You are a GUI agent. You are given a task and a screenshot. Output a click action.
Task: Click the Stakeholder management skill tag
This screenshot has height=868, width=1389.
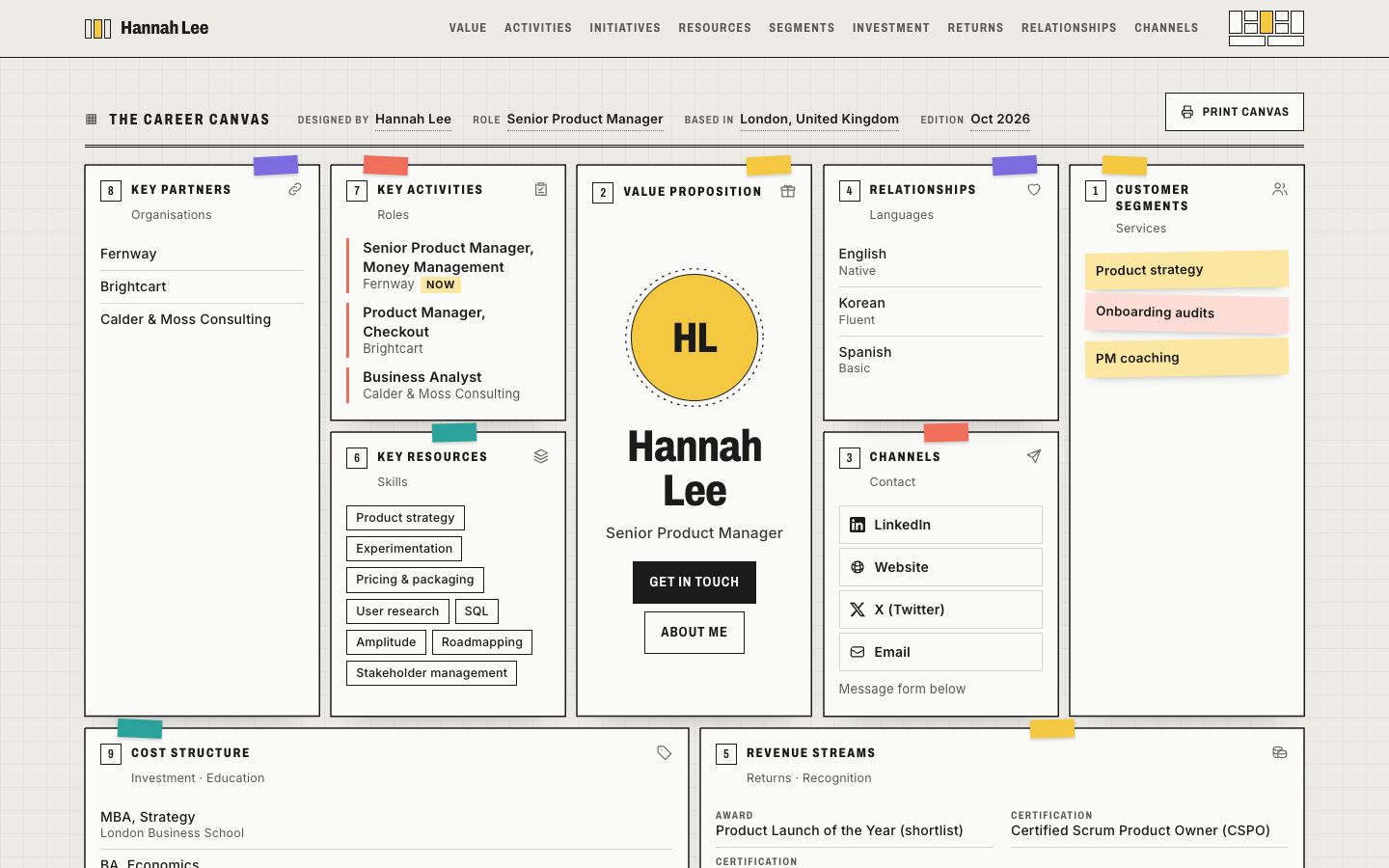click(x=431, y=673)
